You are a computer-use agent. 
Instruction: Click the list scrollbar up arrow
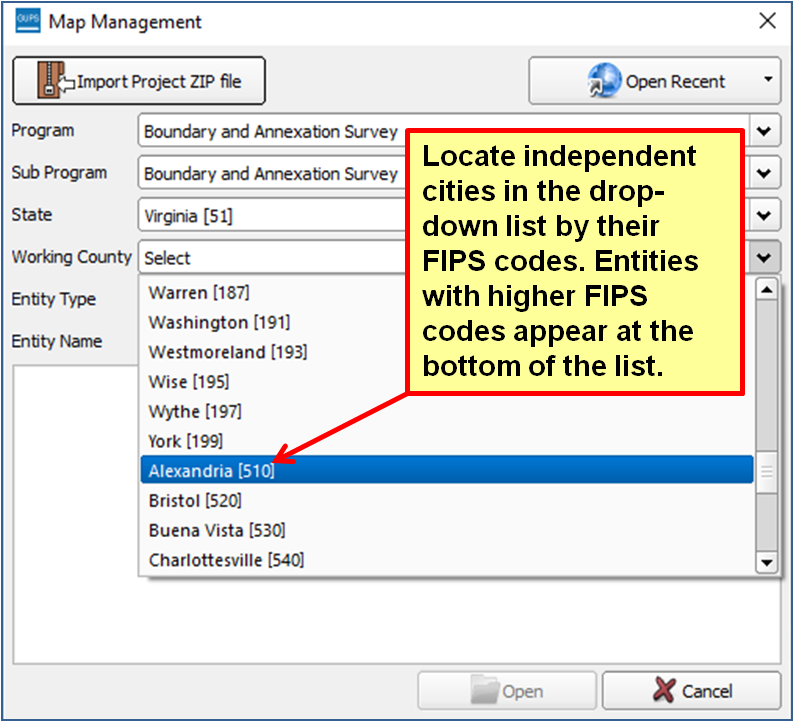[767, 290]
